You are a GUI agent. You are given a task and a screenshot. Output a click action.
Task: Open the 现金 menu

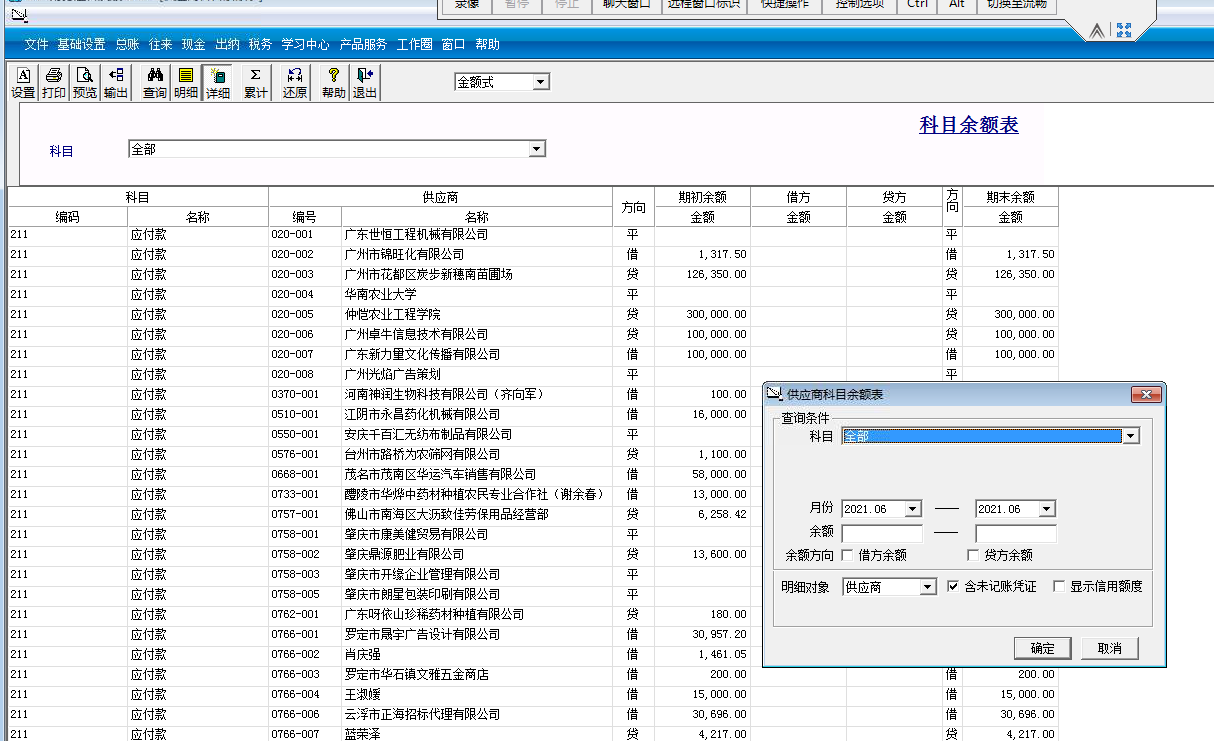194,44
